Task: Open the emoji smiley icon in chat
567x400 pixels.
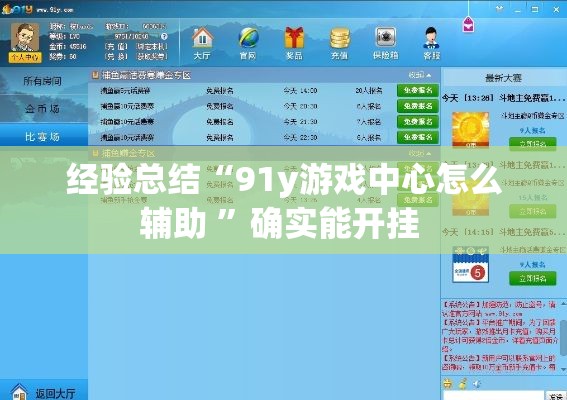Action: (447, 384)
